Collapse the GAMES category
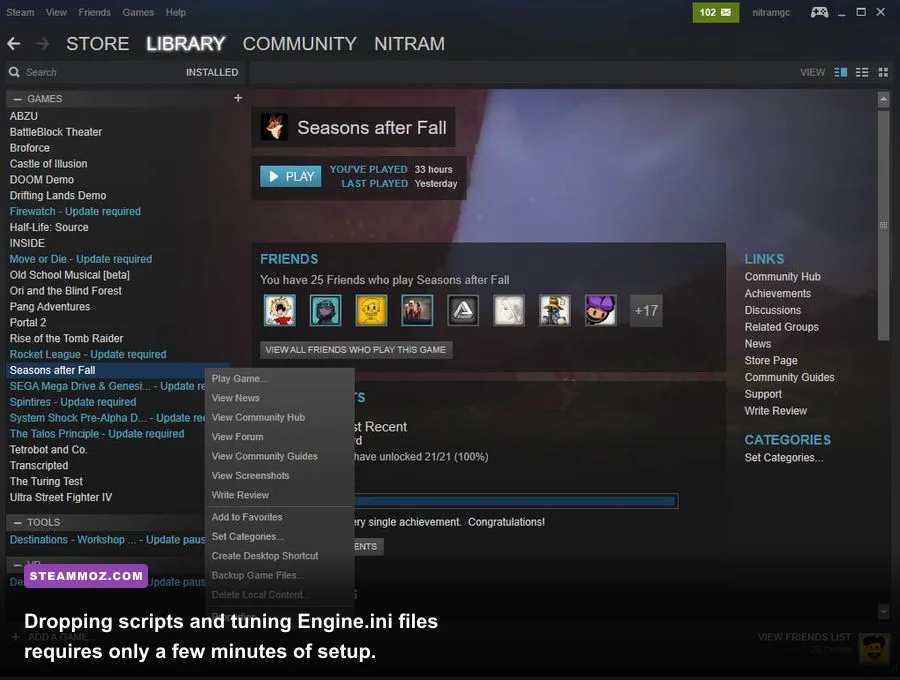Screen dimensions: 900x680 click(x=17, y=99)
